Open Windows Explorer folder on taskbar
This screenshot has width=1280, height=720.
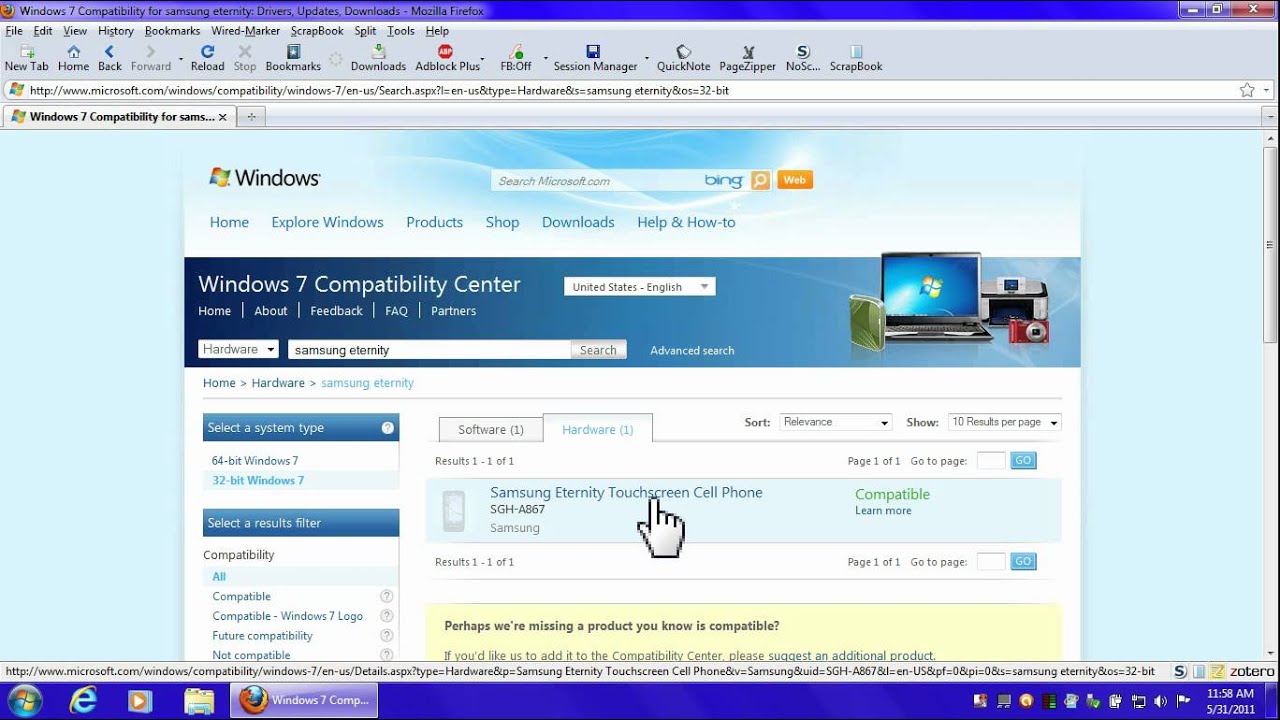198,700
